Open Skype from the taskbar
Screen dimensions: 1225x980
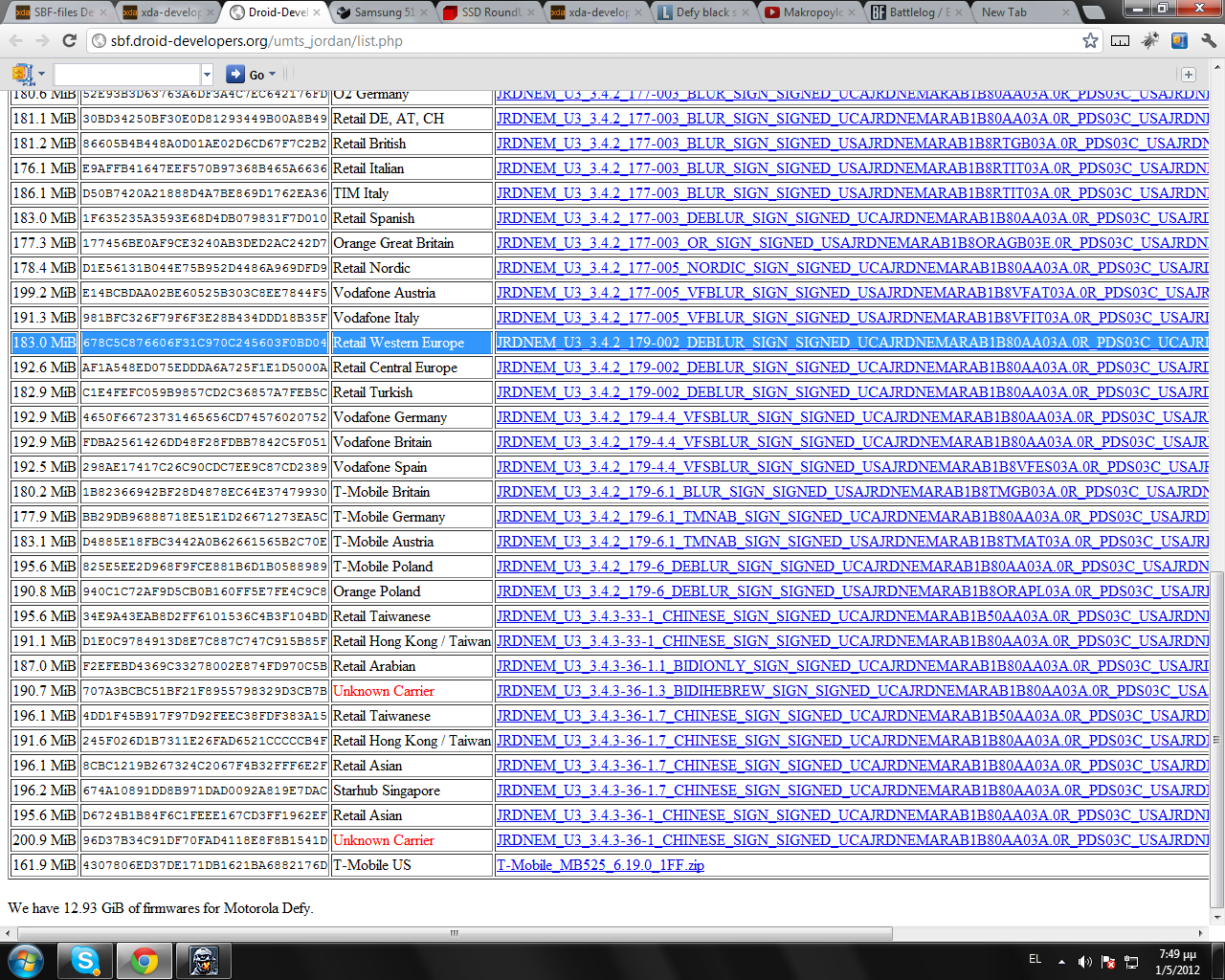click(x=86, y=961)
